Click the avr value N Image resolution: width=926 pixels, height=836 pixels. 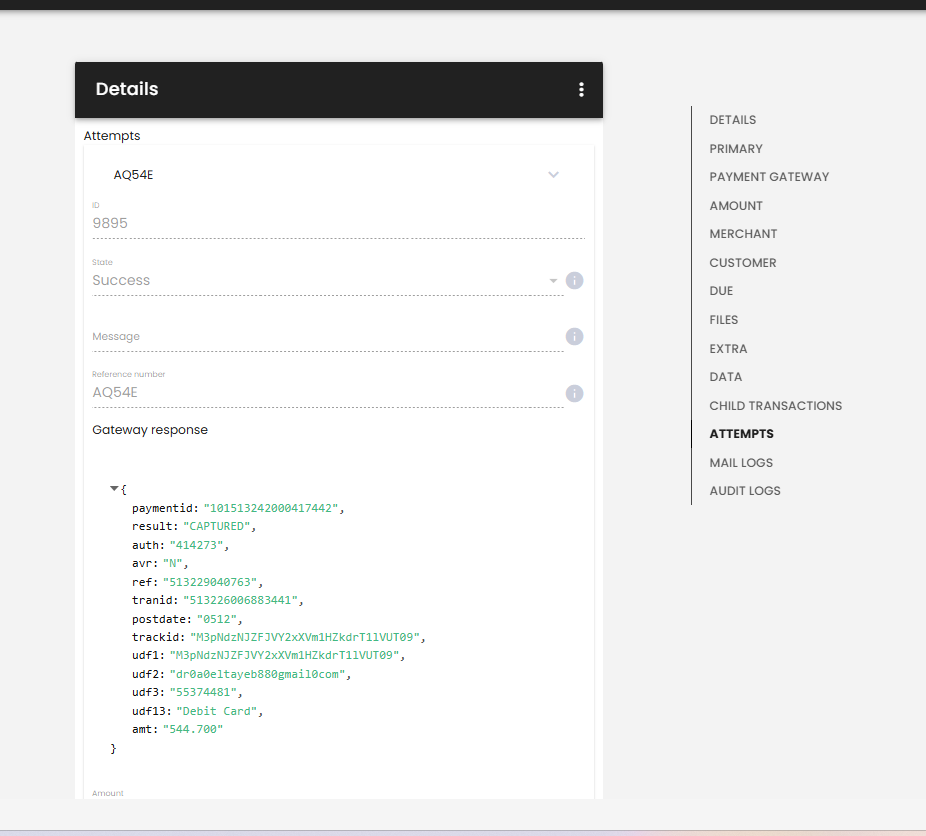[x=172, y=563]
